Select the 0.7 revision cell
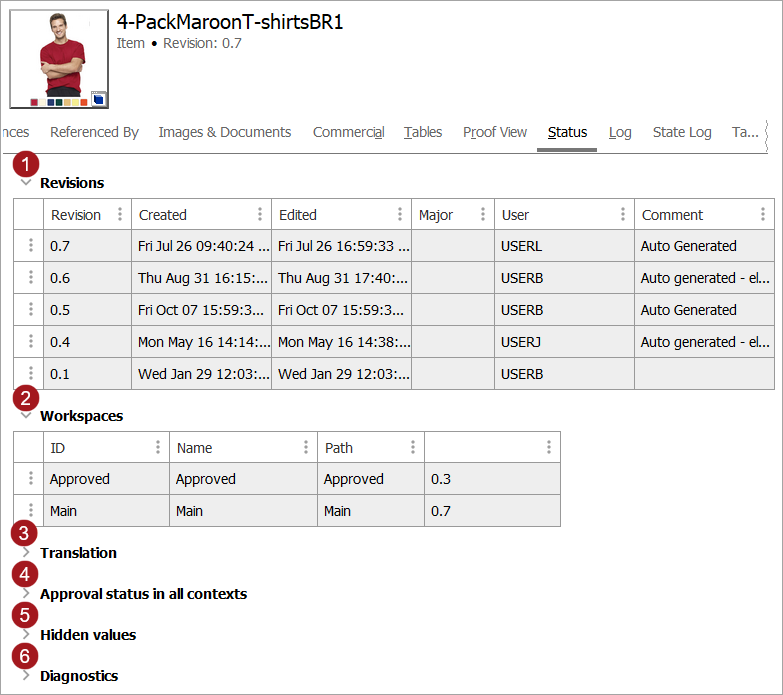Screen dimensions: 783x695 tap(87, 246)
